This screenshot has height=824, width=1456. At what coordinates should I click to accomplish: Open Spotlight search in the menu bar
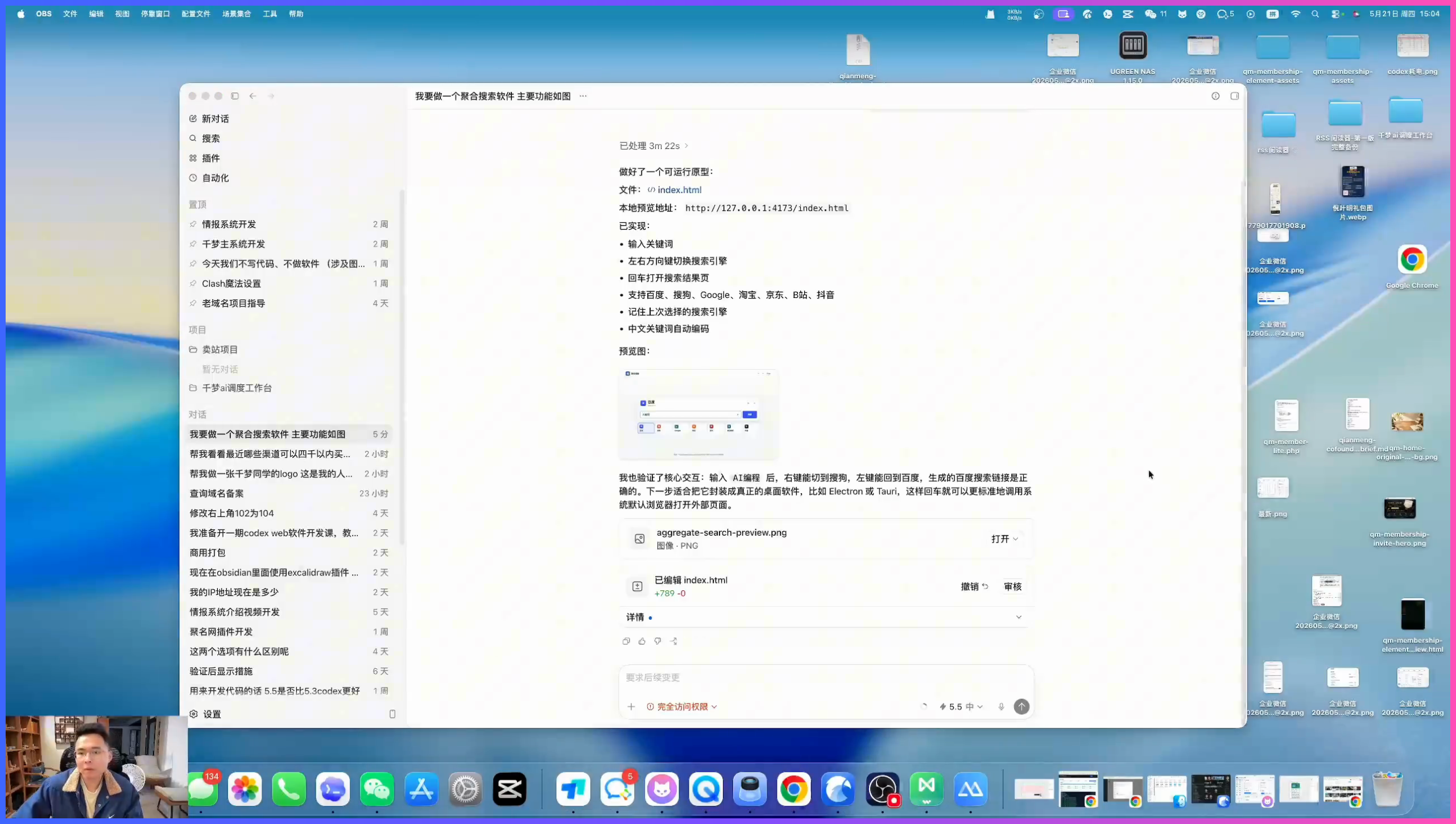(x=1315, y=14)
